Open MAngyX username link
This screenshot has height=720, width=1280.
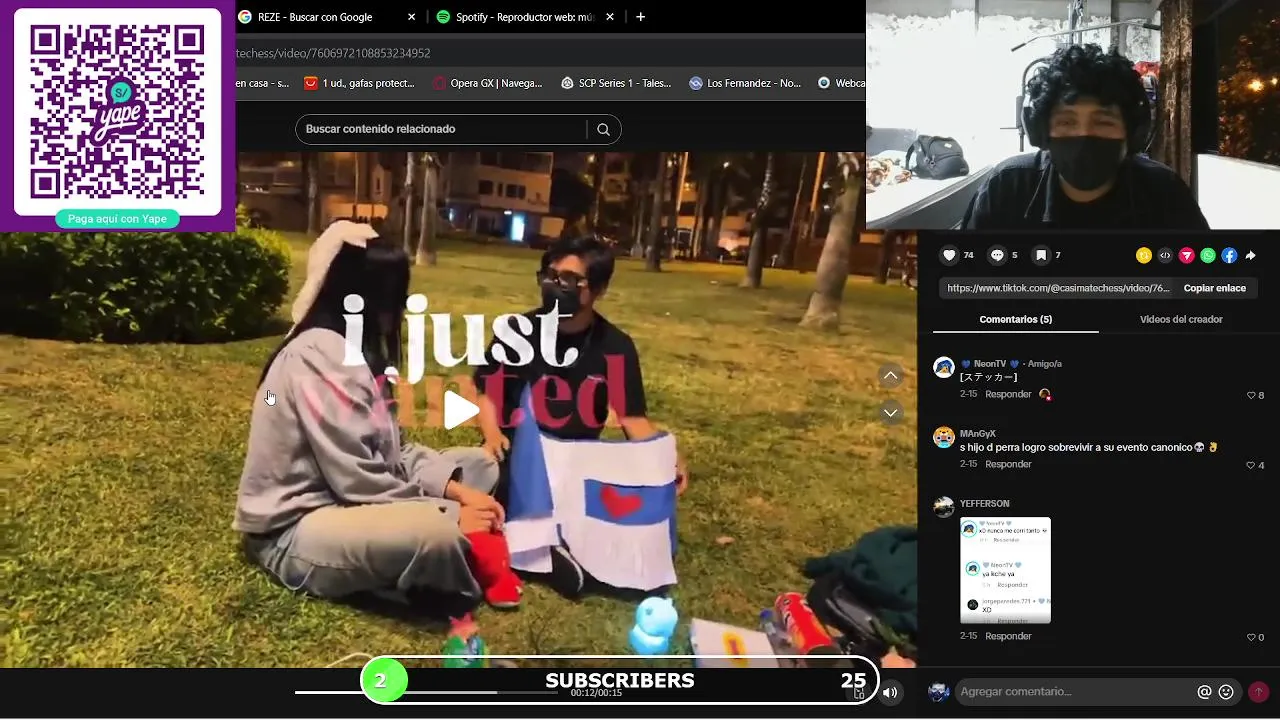[977, 434]
